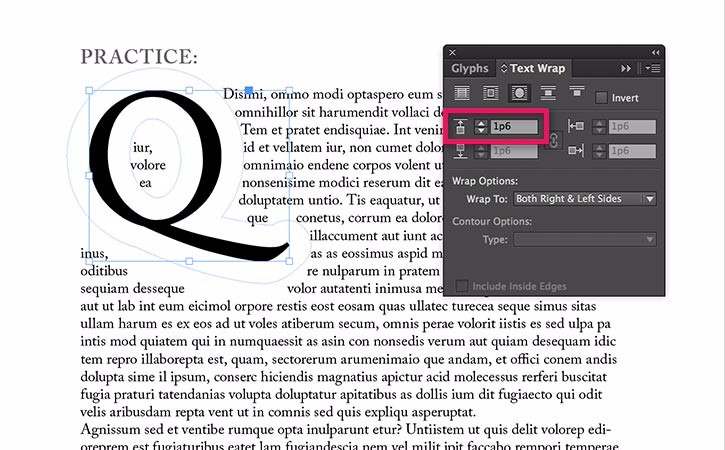Click the Top Offset 1p6 field

[x=514, y=127]
